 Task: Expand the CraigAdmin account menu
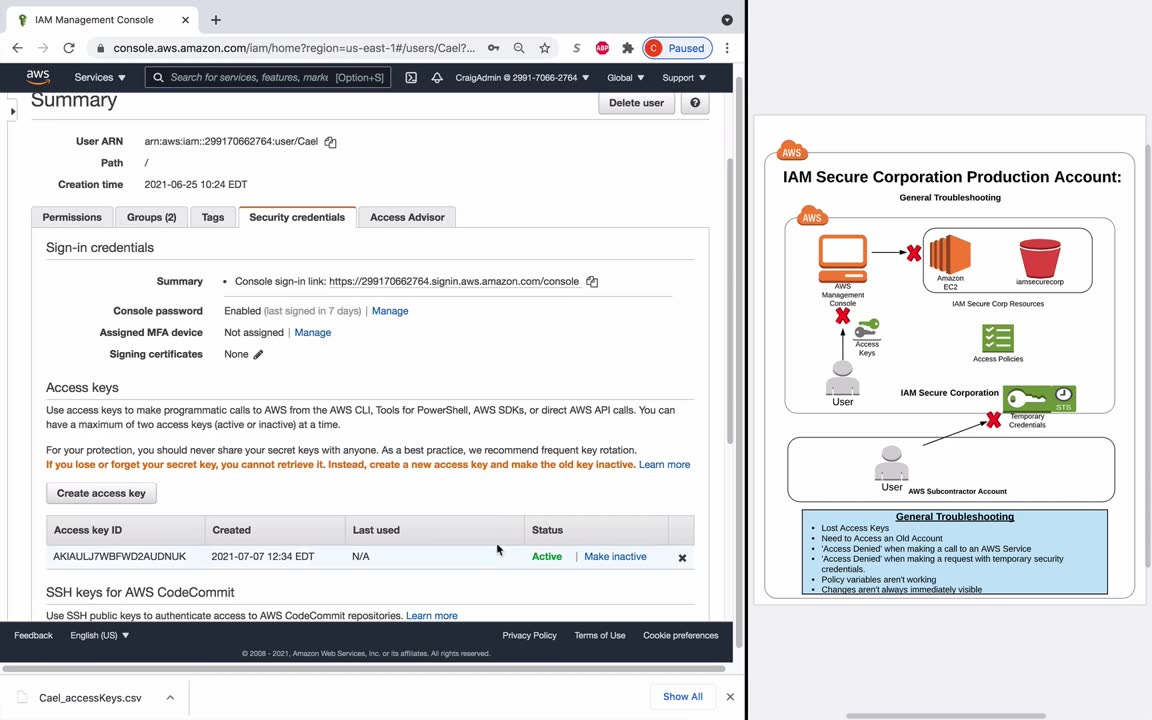click(522, 77)
